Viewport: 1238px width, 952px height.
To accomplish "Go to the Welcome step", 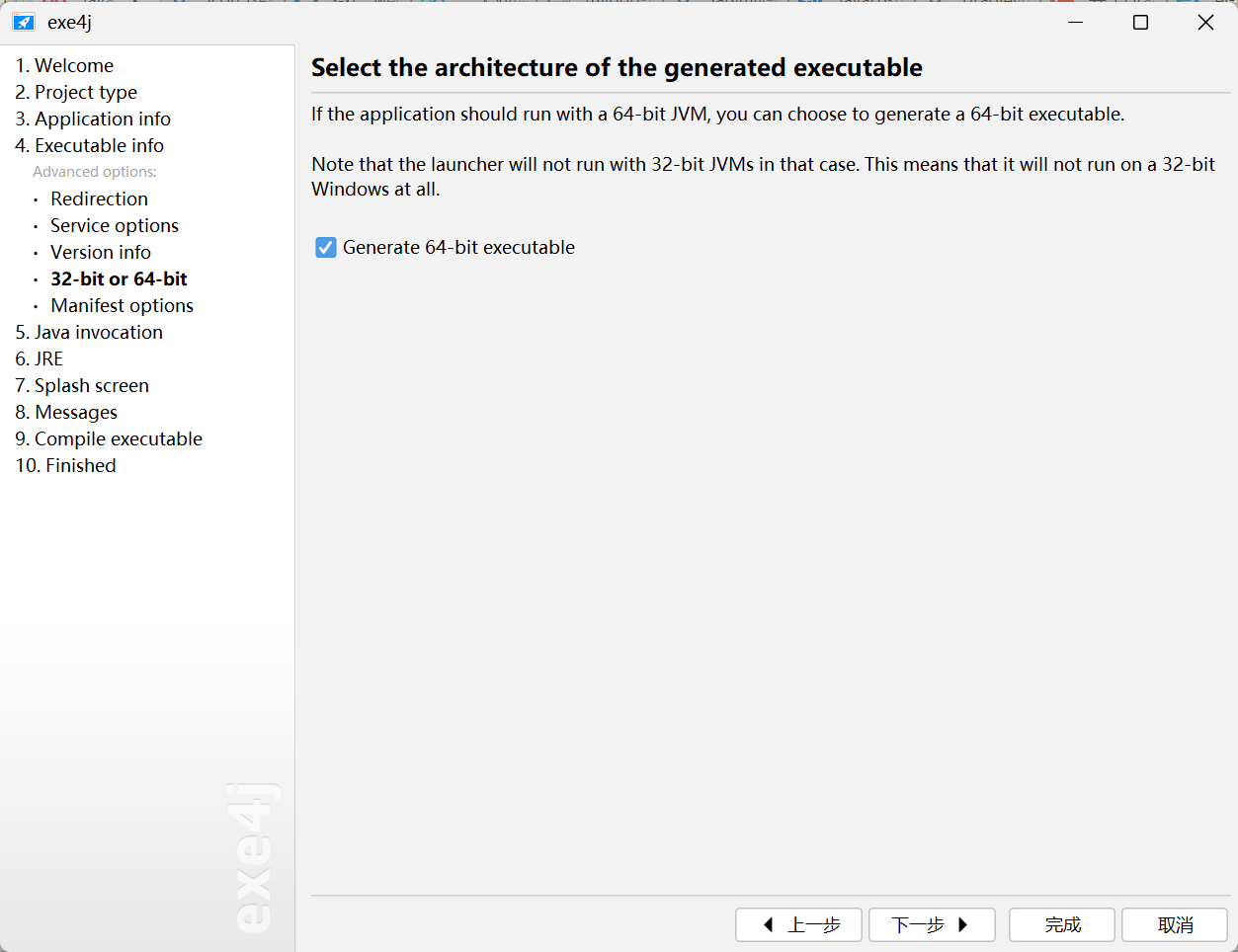I will click(x=64, y=65).
